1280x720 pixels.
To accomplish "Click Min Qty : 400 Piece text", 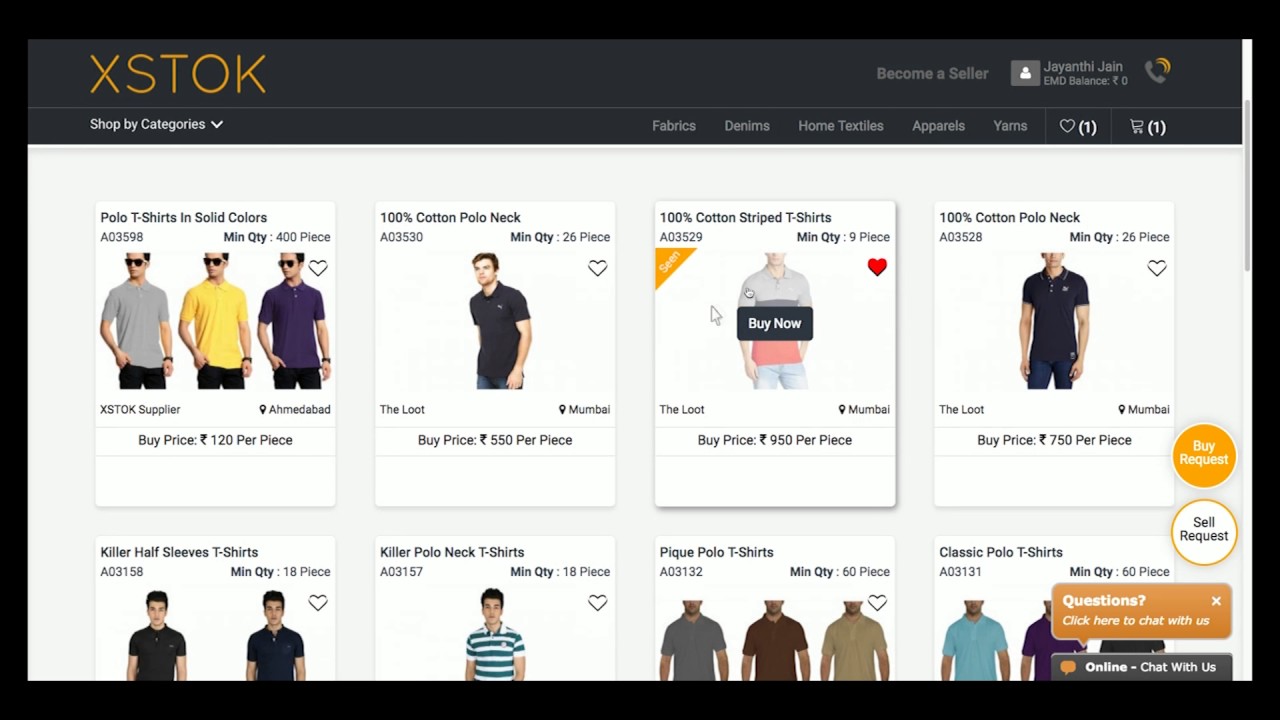I will point(277,237).
